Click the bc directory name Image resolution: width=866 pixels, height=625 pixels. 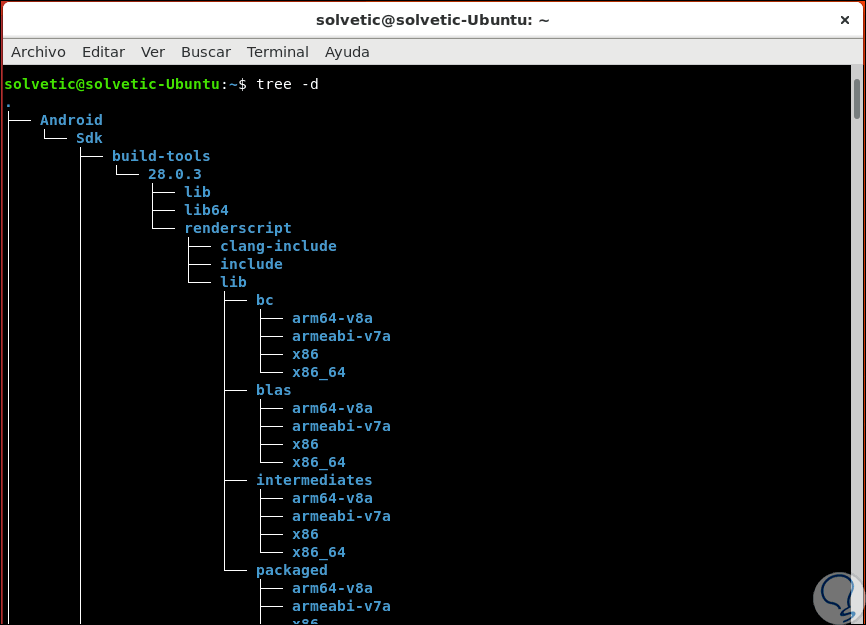coord(264,300)
